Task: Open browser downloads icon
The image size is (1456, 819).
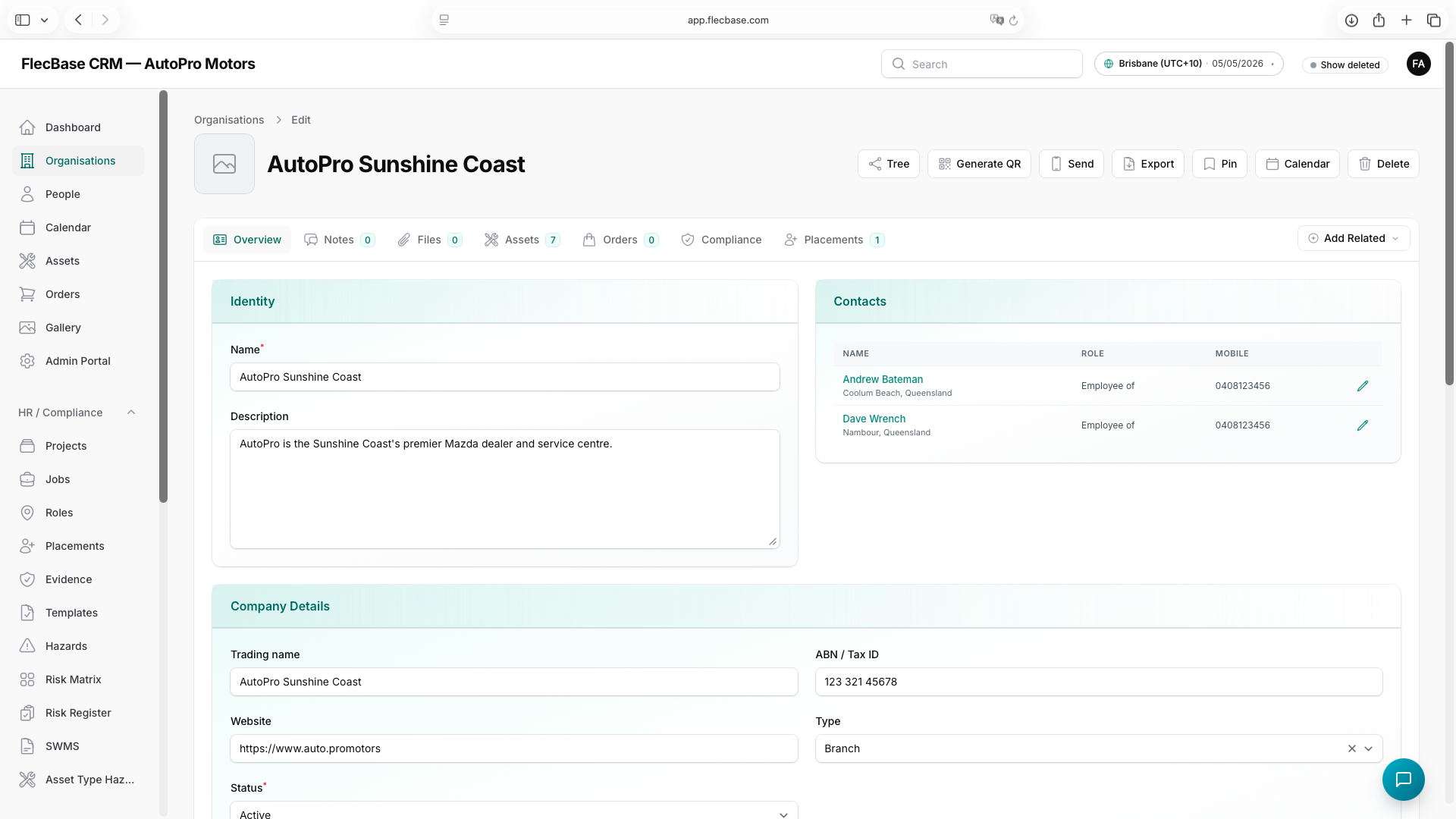Action: click(x=1351, y=20)
